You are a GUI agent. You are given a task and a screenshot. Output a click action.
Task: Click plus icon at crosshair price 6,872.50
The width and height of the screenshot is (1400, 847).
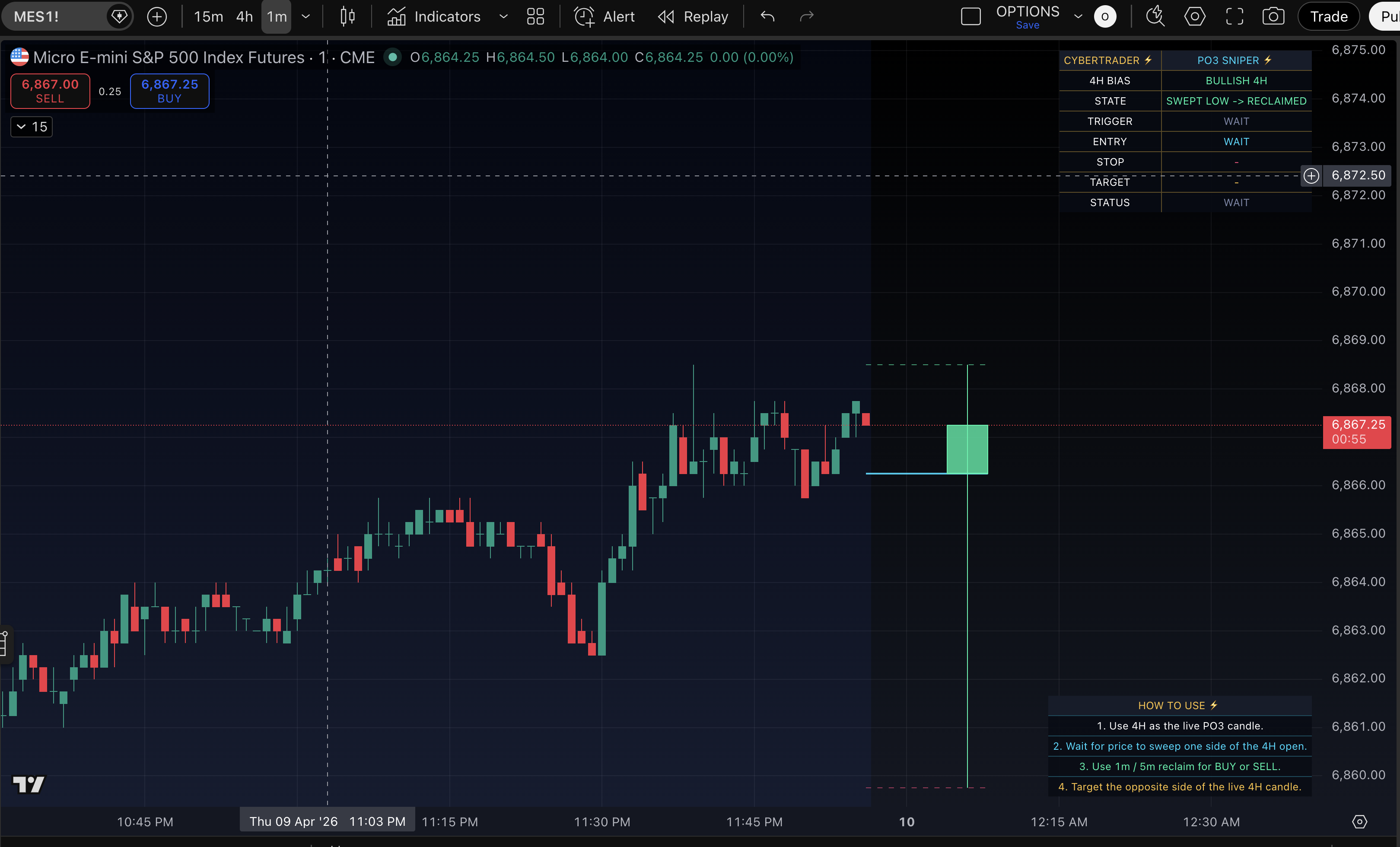tap(1311, 175)
